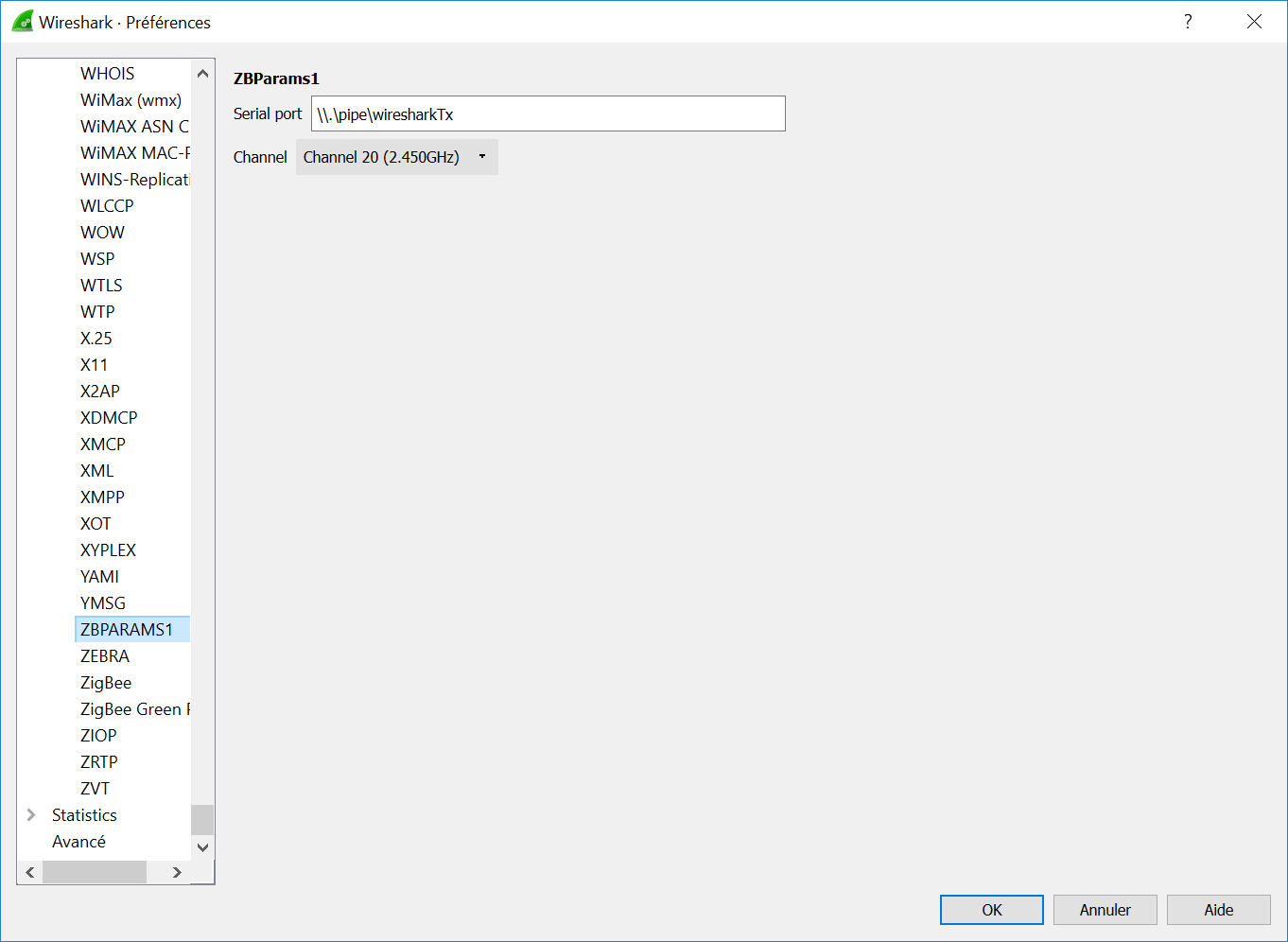Confirm preferences with OK
Viewport: 1288px width, 942px height.
(x=991, y=910)
